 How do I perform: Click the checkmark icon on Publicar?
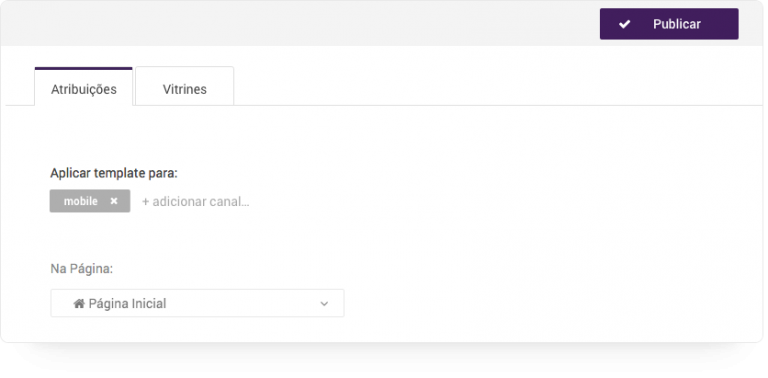pos(624,24)
